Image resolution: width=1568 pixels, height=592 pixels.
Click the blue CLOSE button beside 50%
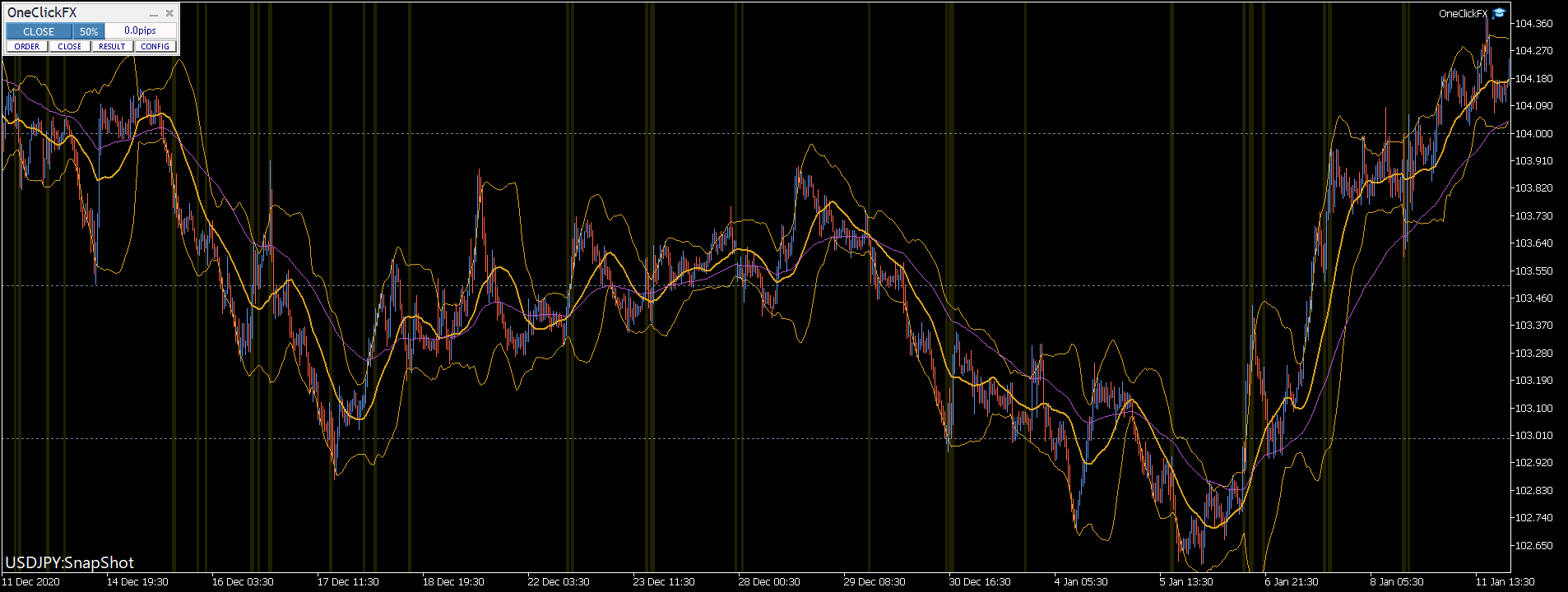39,31
